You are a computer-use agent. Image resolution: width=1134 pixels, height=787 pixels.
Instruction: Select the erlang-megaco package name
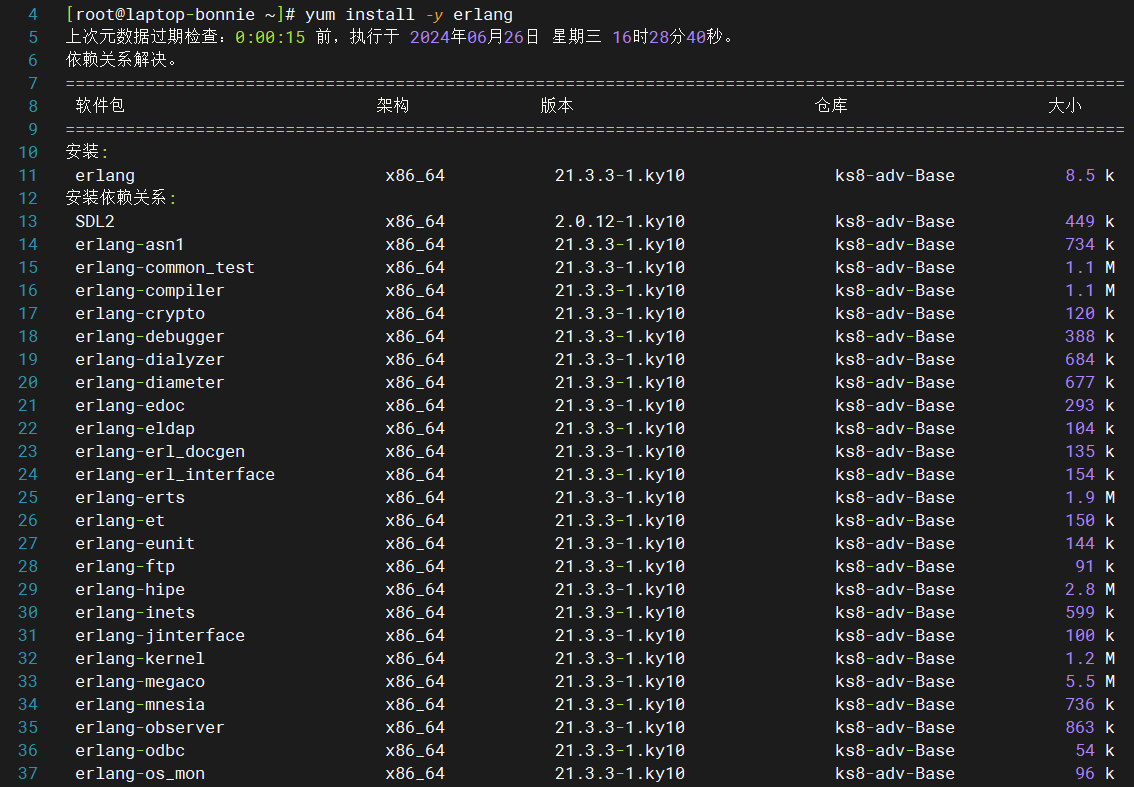(140, 681)
